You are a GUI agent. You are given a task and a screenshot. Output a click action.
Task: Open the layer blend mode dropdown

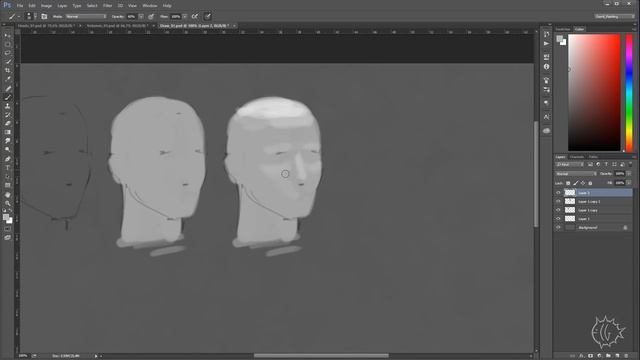tap(576, 174)
